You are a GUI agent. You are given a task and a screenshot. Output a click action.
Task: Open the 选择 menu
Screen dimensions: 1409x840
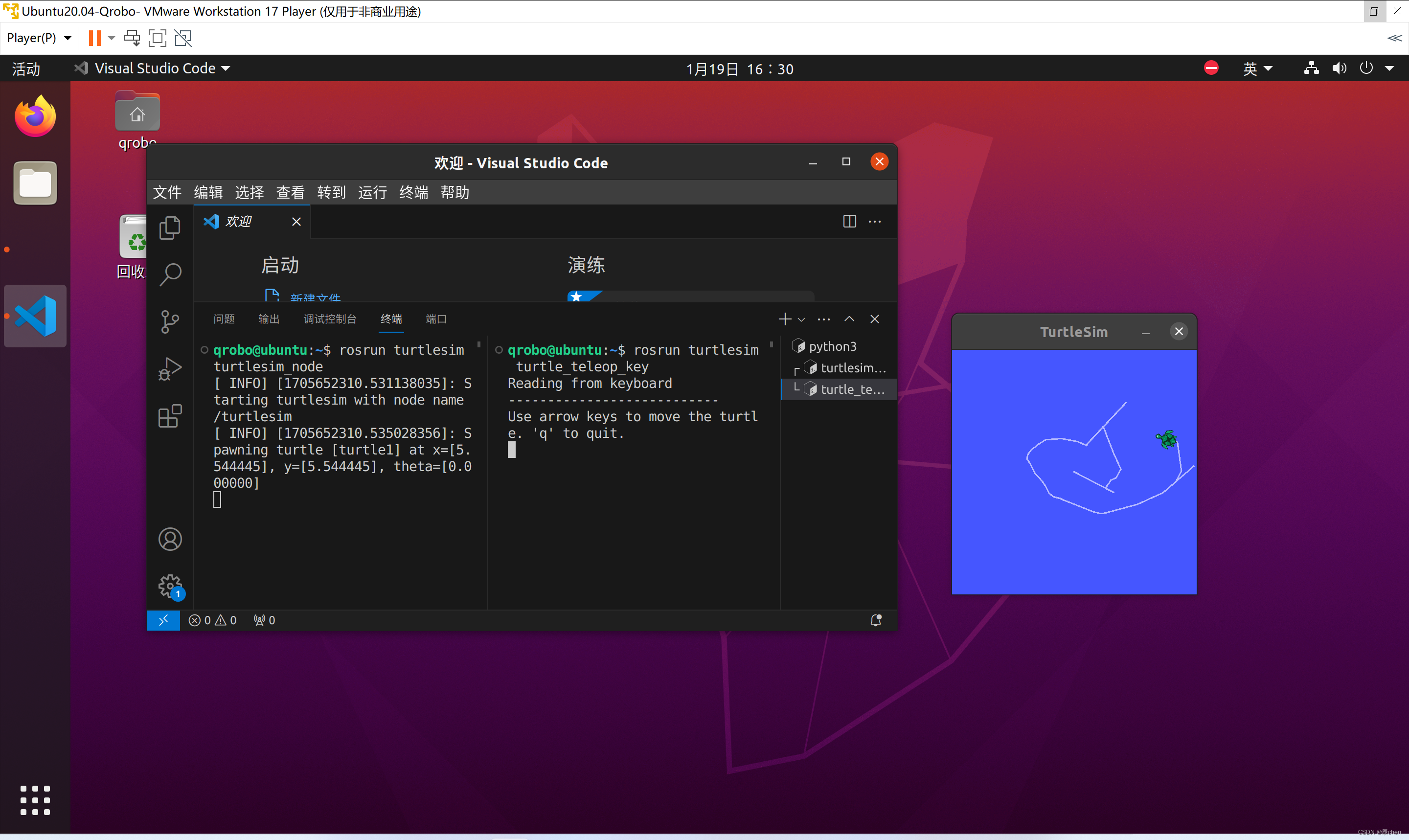click(x=250, y=192)
